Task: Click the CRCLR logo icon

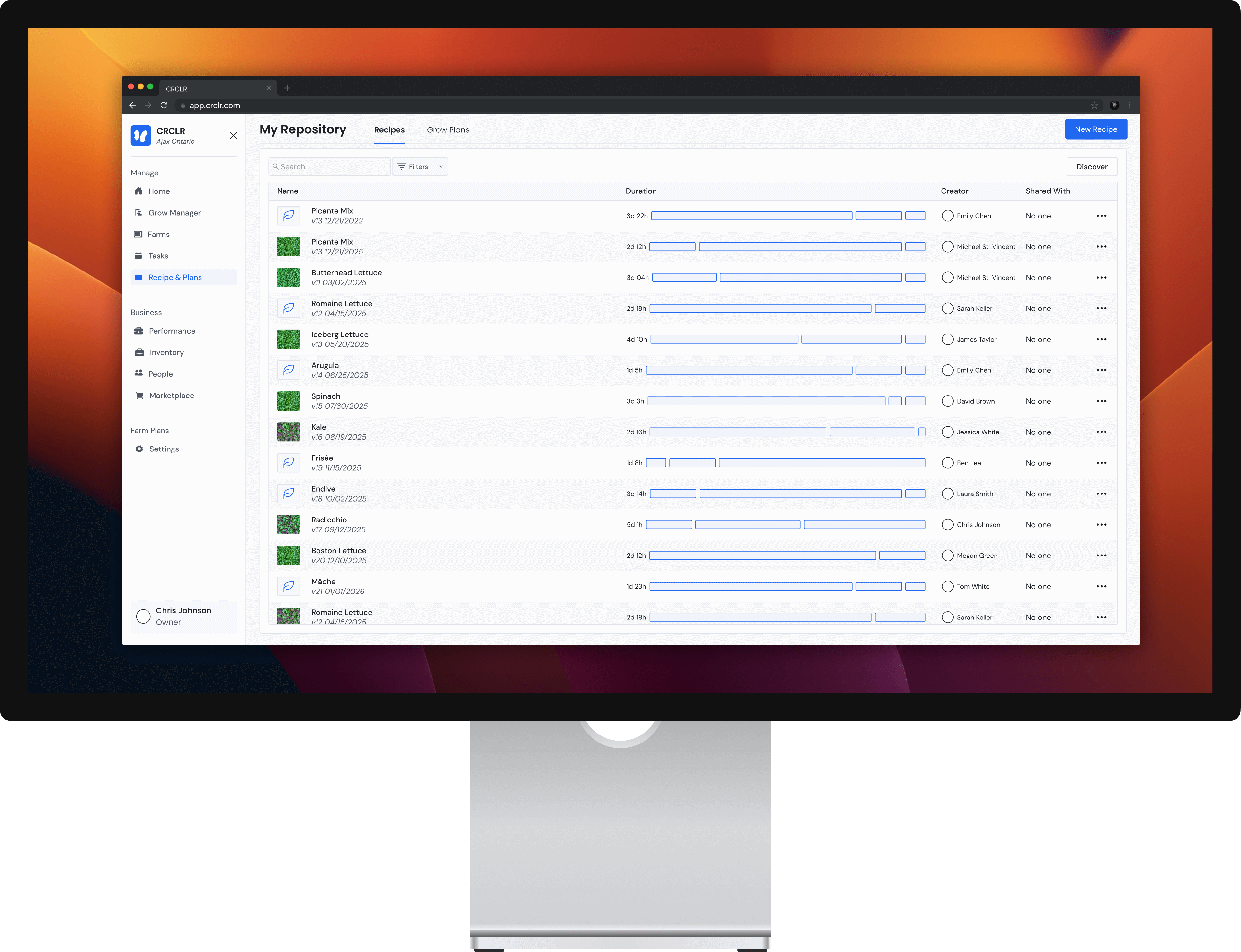Action: click(x=140, y=136)
